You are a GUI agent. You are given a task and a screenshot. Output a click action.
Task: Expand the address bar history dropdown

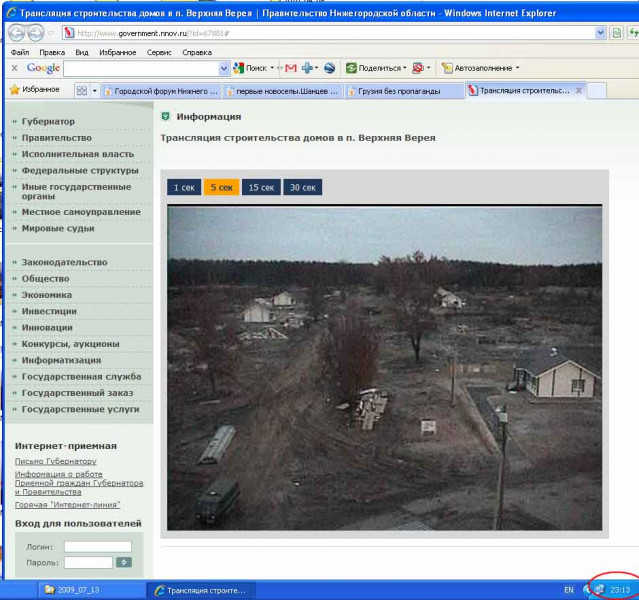[x=600, y=33]
